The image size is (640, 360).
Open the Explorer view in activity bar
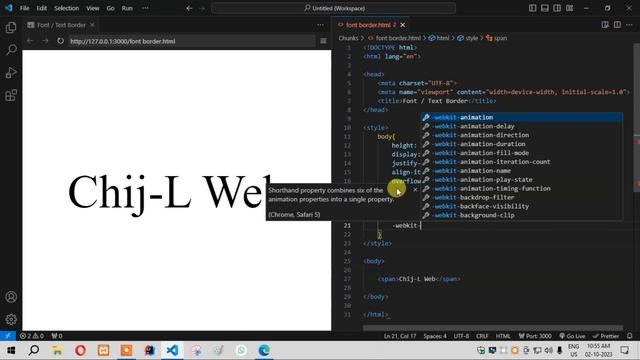(11, 27)
